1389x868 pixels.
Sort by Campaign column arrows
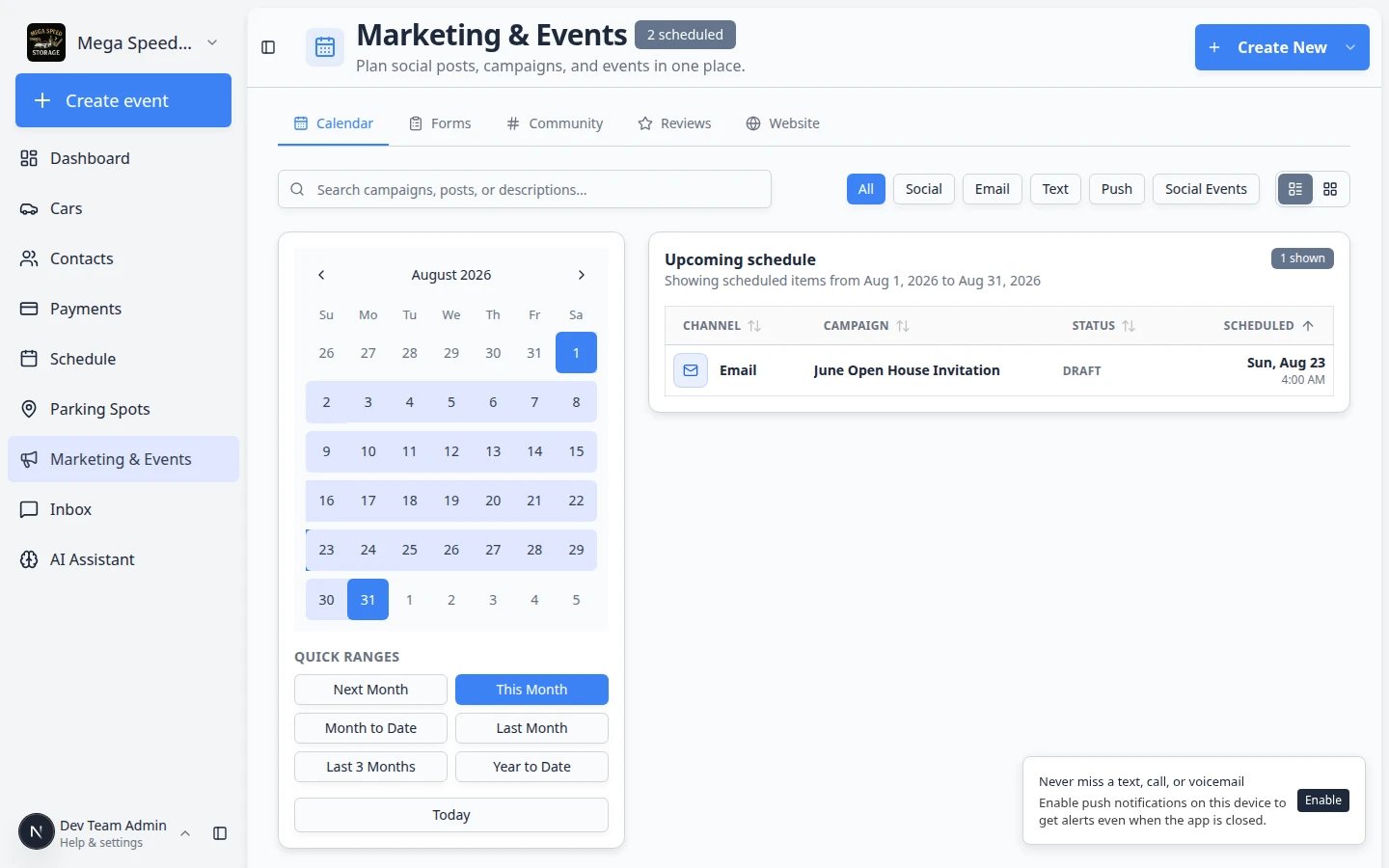click(x=903, y=326)
